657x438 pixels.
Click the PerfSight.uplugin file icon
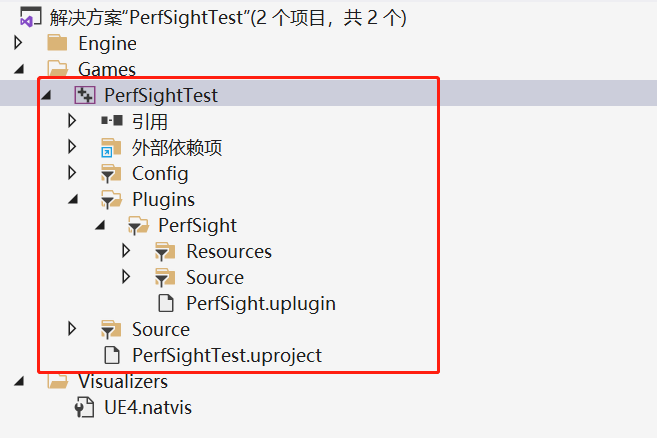[x=166, y=304]
